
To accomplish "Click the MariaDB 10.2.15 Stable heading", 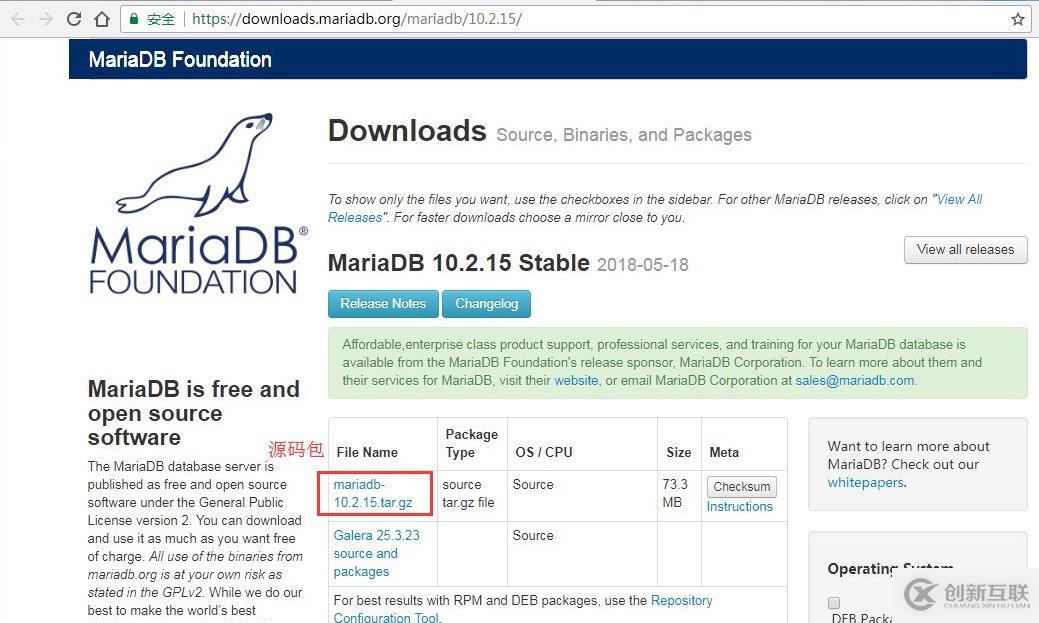I will click(x=459, y=263).
